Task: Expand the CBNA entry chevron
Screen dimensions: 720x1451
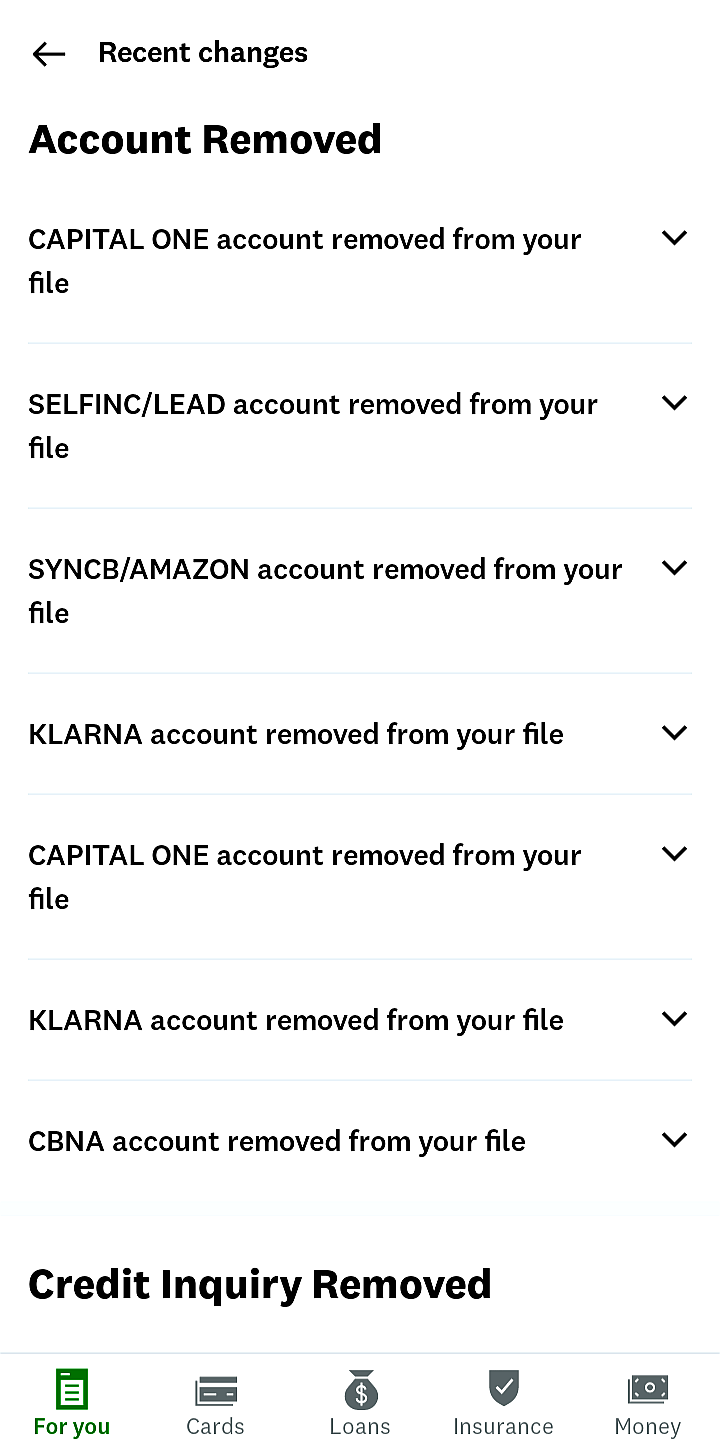Action: (x=675, y=1140)
